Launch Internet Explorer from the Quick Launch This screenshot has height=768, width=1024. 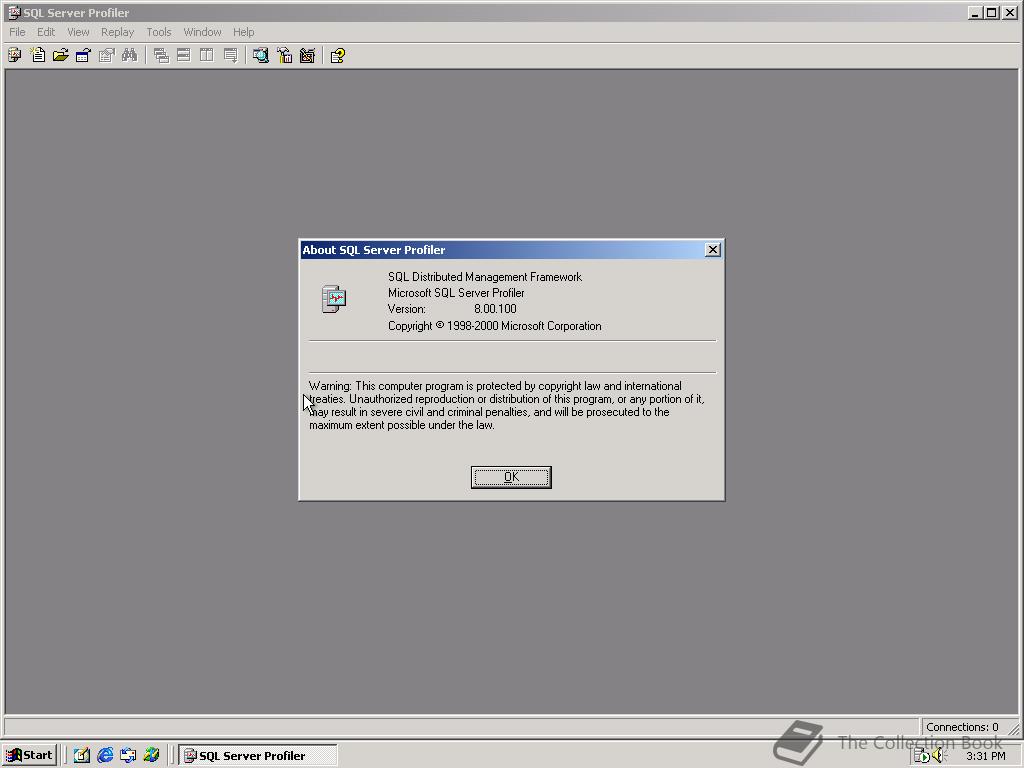click(x=105, y=755)
